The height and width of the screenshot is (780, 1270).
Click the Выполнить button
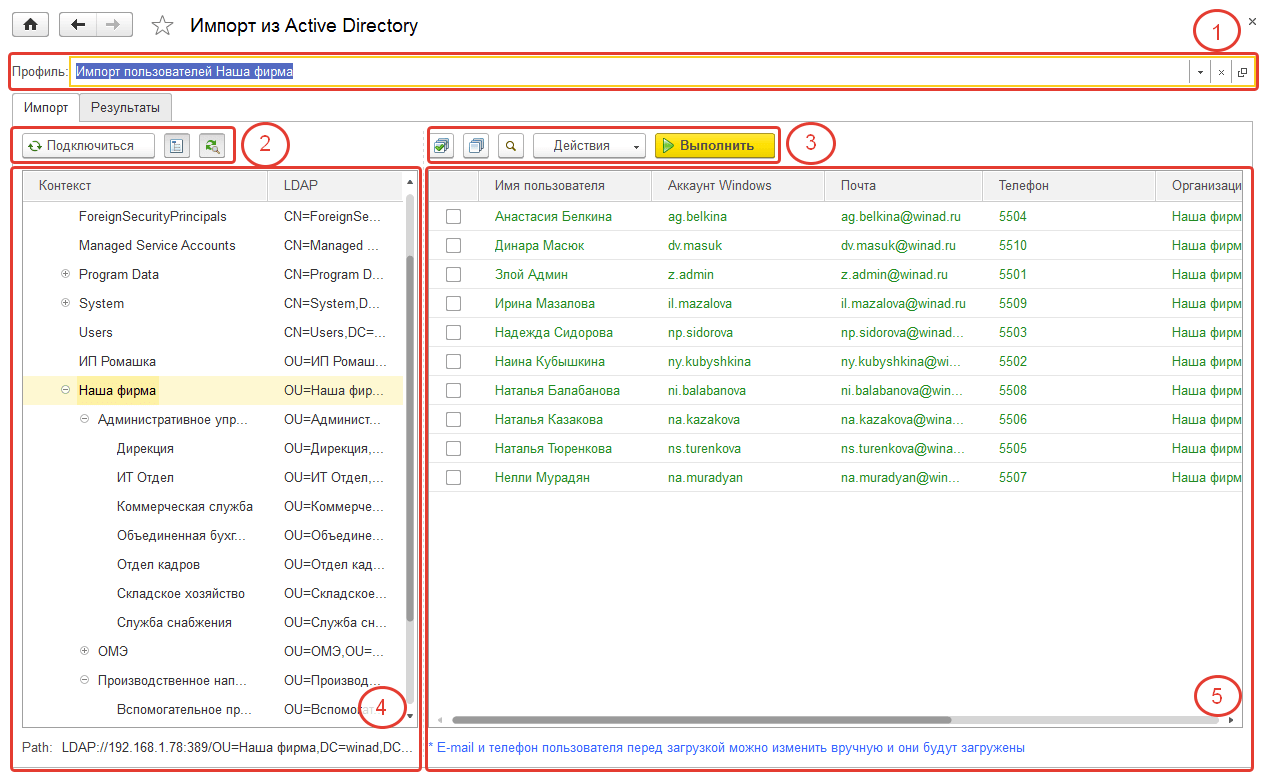tap(715, 145)
